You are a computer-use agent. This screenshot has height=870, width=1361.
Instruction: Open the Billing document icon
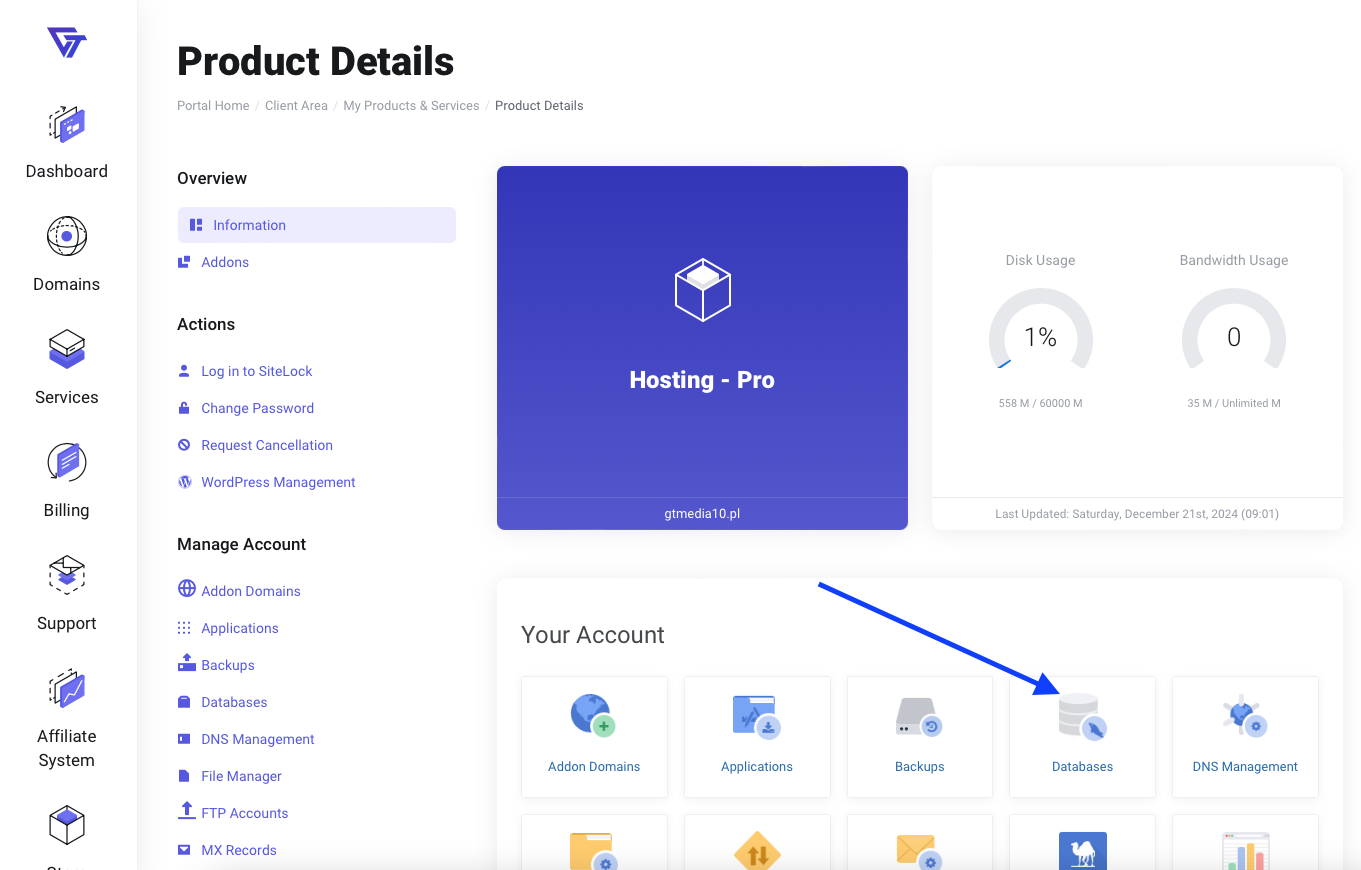click(67, 462)
